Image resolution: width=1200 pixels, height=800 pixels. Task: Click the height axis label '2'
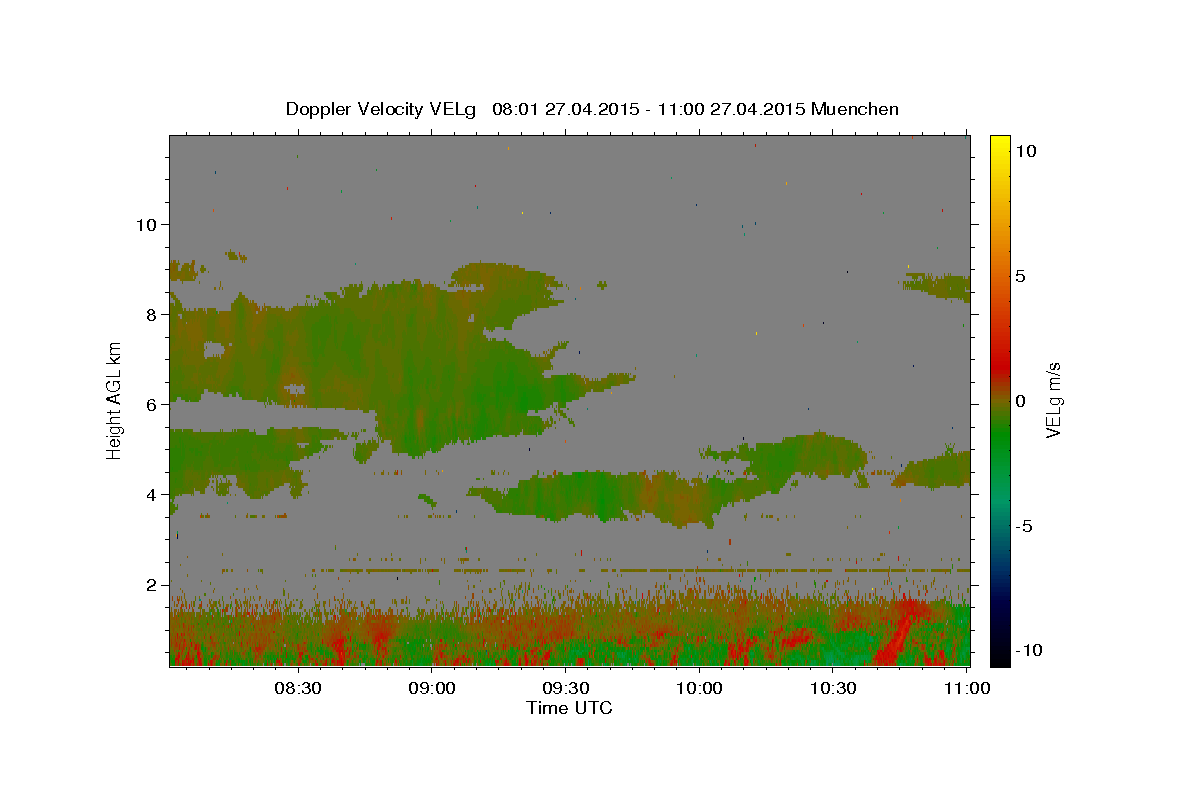tap(150, 584)
